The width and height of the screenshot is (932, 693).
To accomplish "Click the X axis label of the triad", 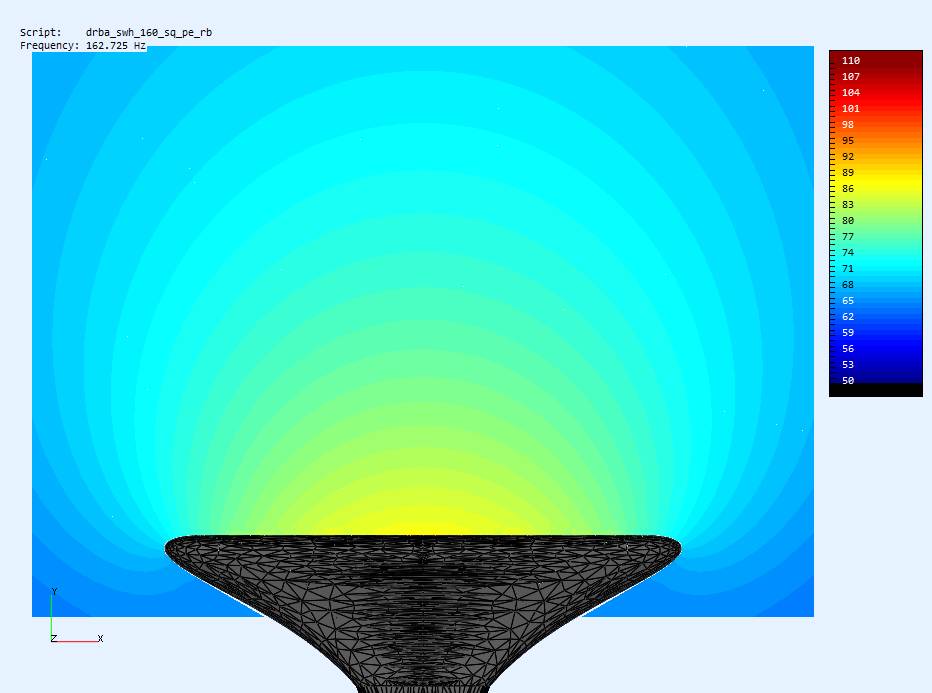I will coord(100,638).
